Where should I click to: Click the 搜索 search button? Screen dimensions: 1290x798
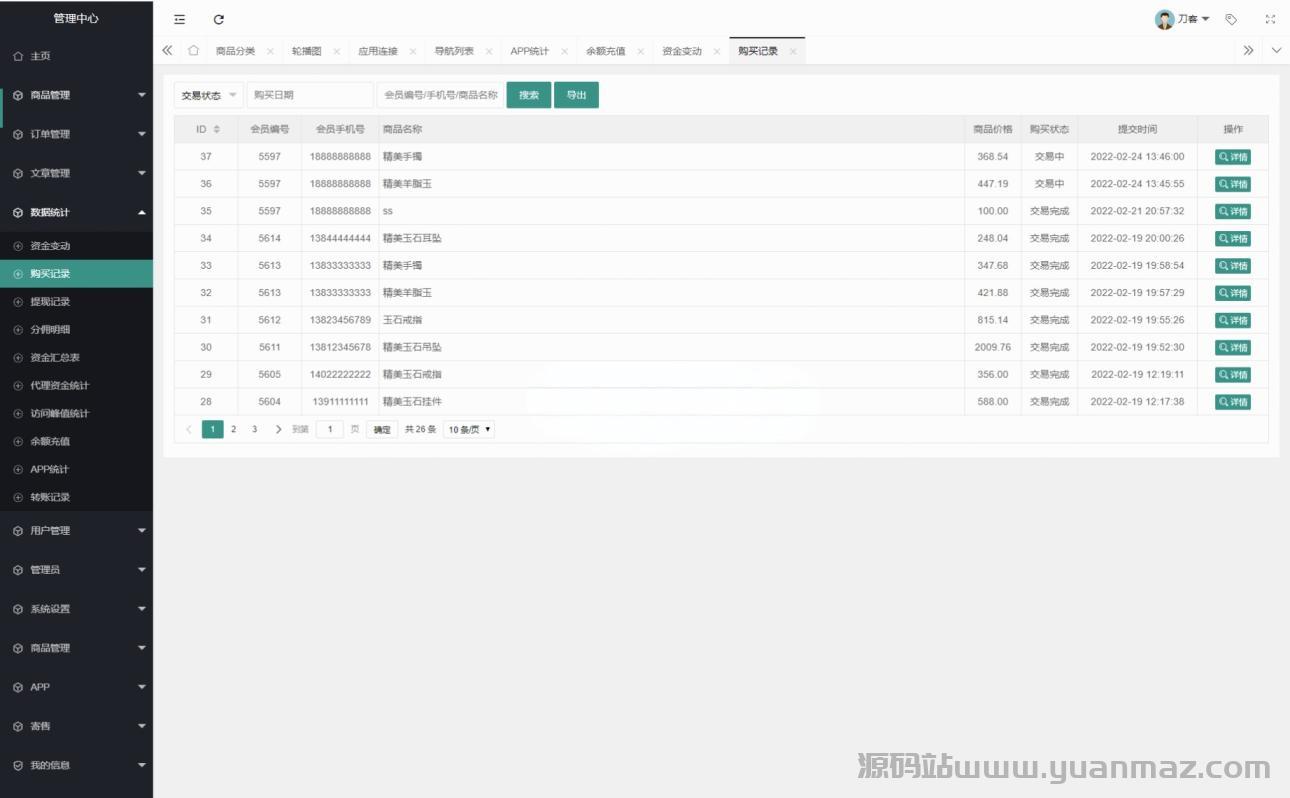tap(528, 95)
